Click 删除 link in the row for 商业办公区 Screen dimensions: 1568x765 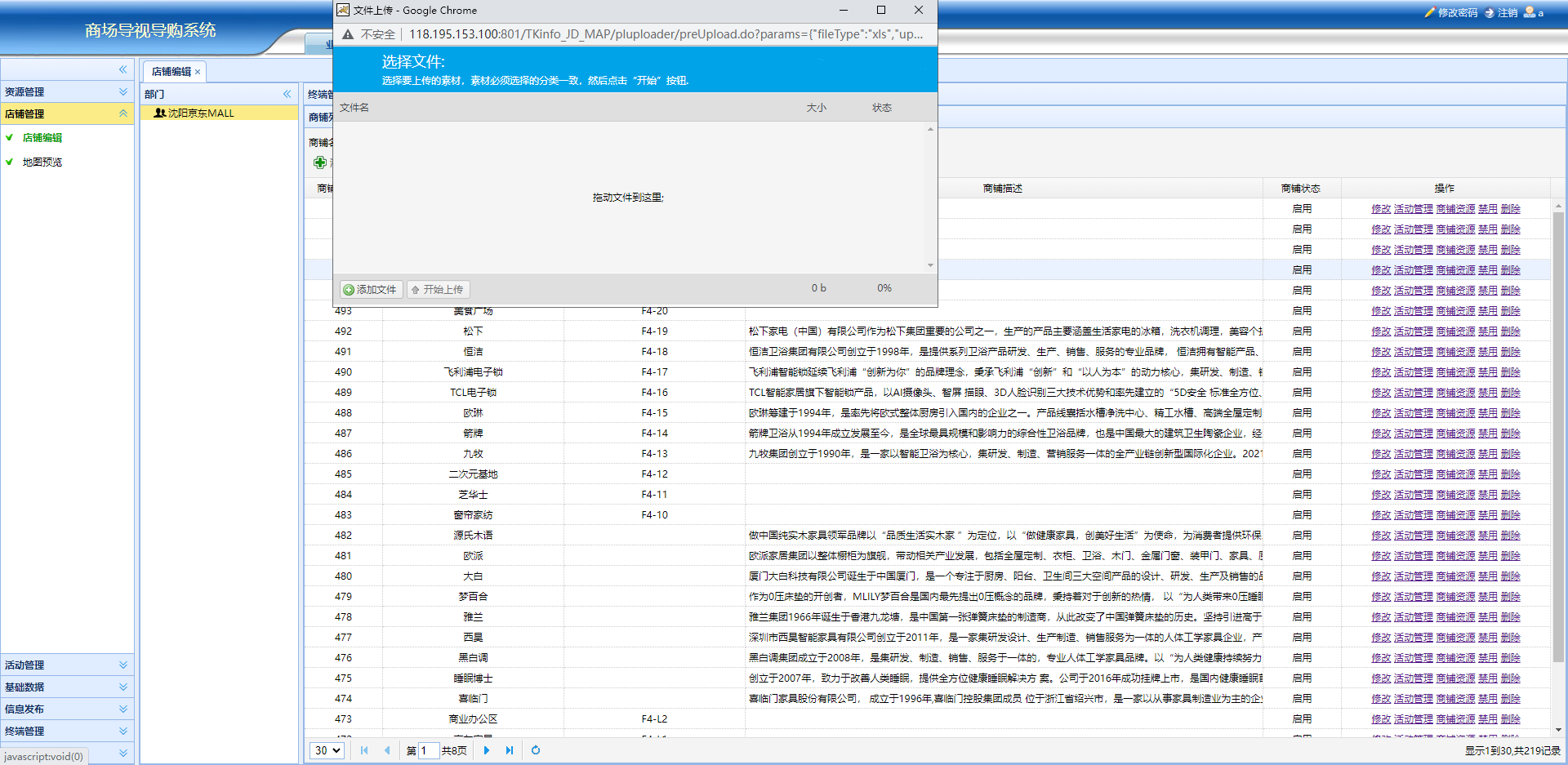[1511, 719]
